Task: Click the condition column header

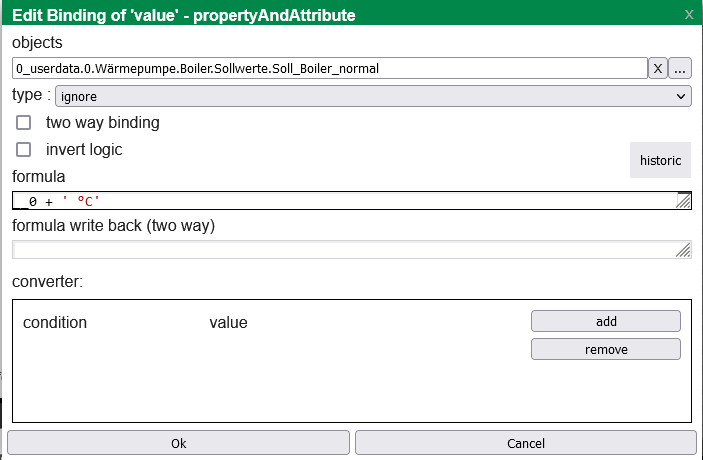Action: click(x=55, y=323)
